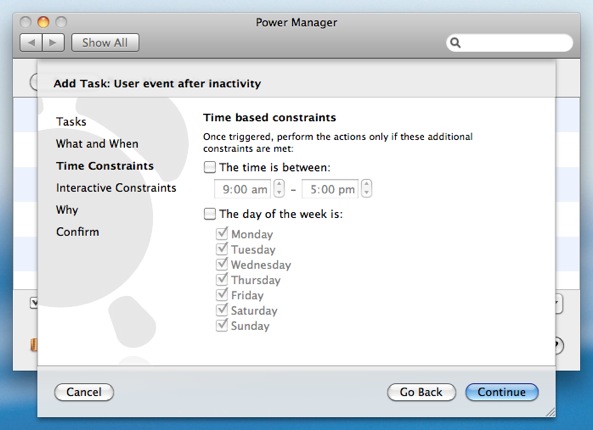Click the Go Back button
This screenshot has height=430, width=593.
(421, 392)
